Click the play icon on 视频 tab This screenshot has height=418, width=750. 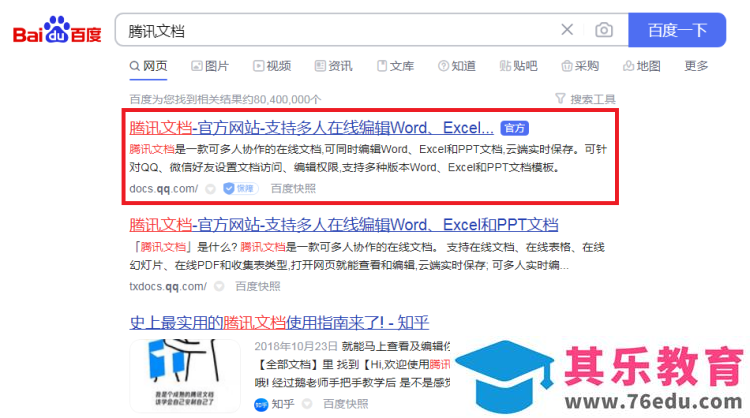pyautogui.click(x=258, y=66)
